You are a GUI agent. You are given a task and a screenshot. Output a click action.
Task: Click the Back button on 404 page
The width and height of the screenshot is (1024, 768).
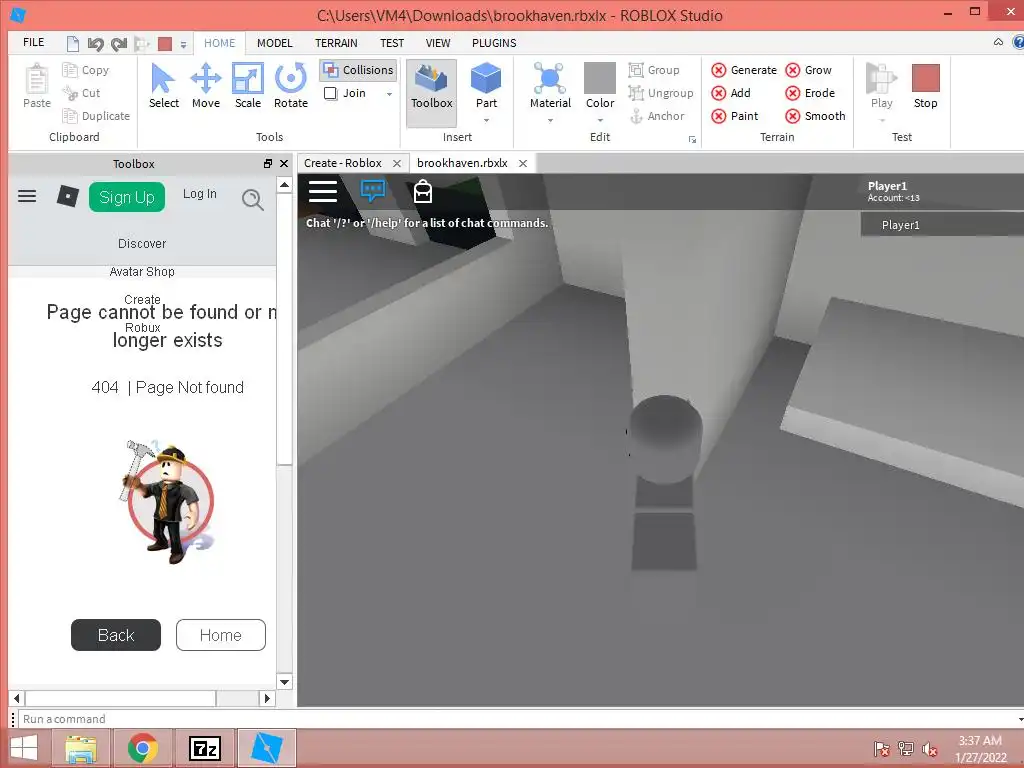pyautogui.click(x=116, y=635)
